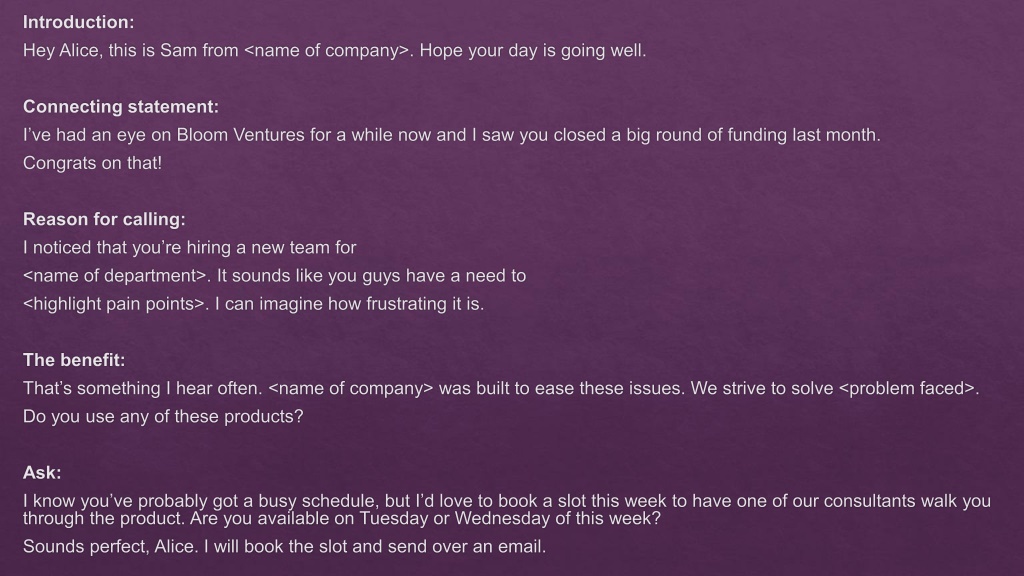
Task: Select the problem faced placeholder
Action: click(908, 389)
